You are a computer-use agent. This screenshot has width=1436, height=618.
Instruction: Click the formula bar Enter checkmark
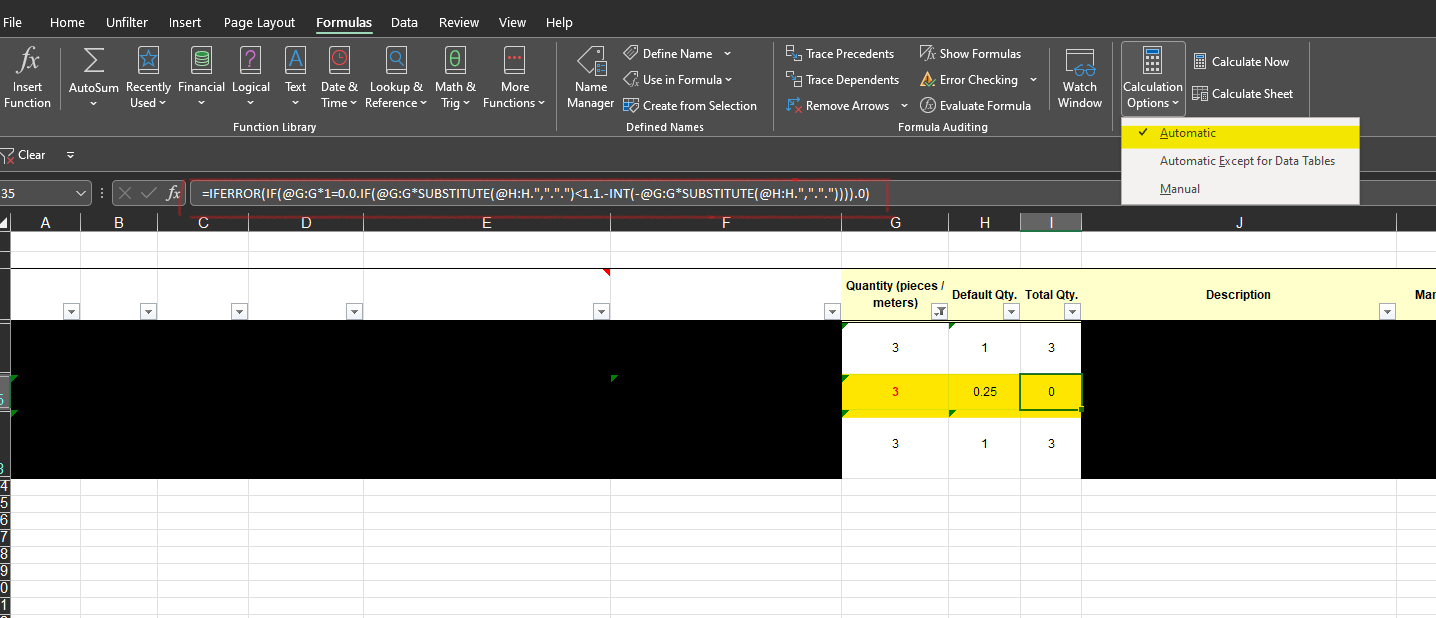coord(148,193)
